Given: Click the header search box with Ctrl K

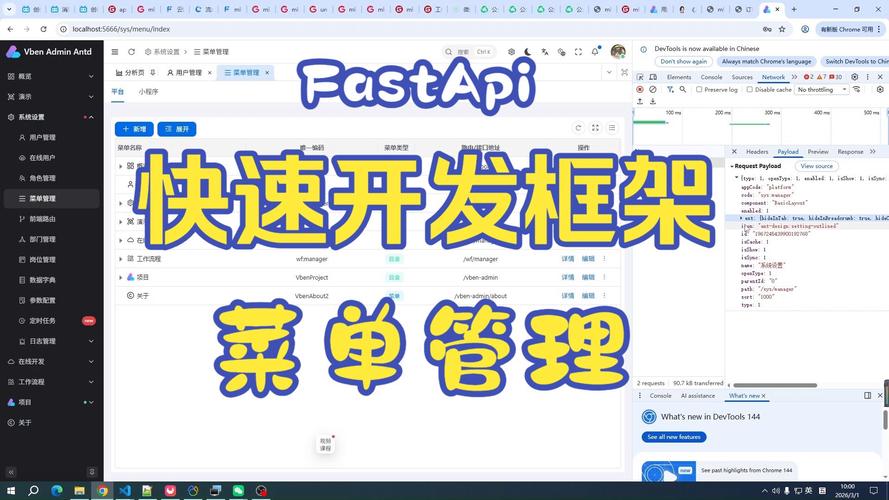Looking at the screenshot, I should click(468, 52).
